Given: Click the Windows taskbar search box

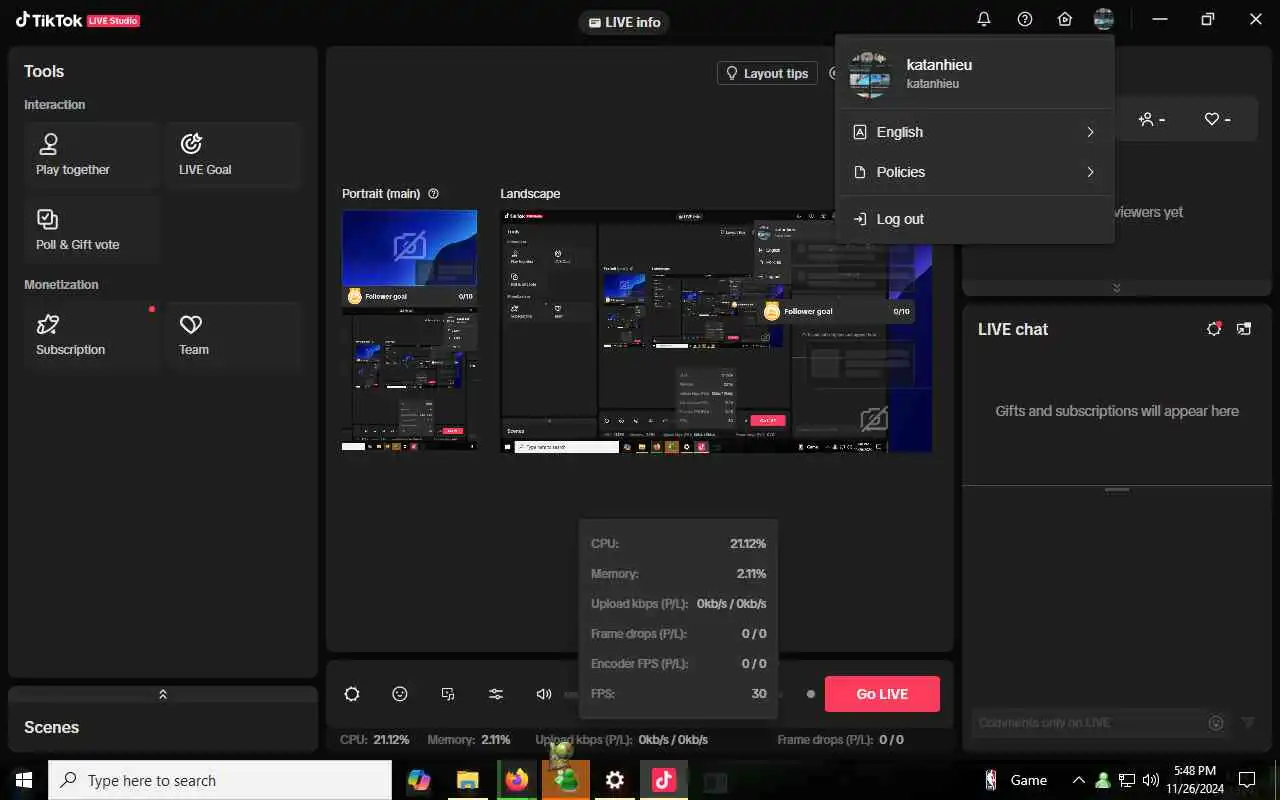Looking at the screenshot, I should pyautogui.click(x=220, y=780).
